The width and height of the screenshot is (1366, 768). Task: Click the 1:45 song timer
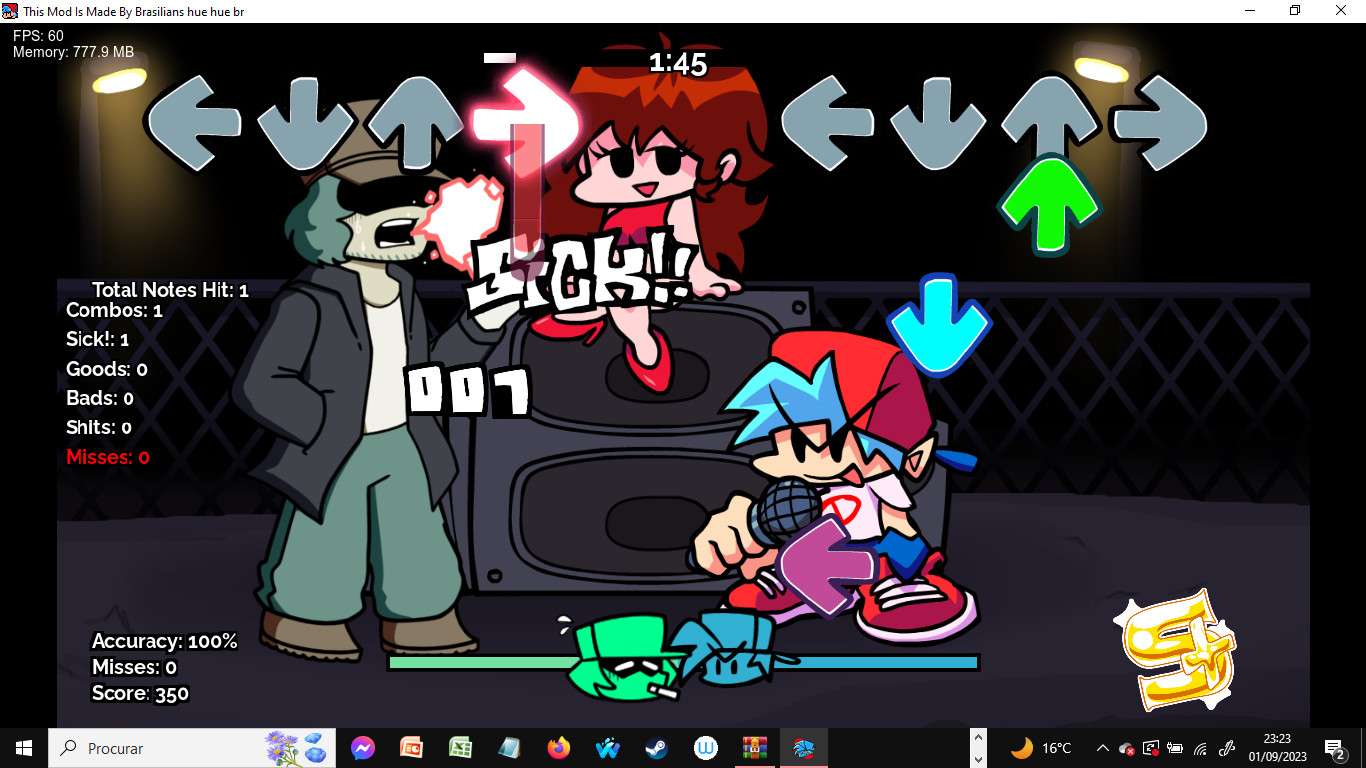coord(678,64)
